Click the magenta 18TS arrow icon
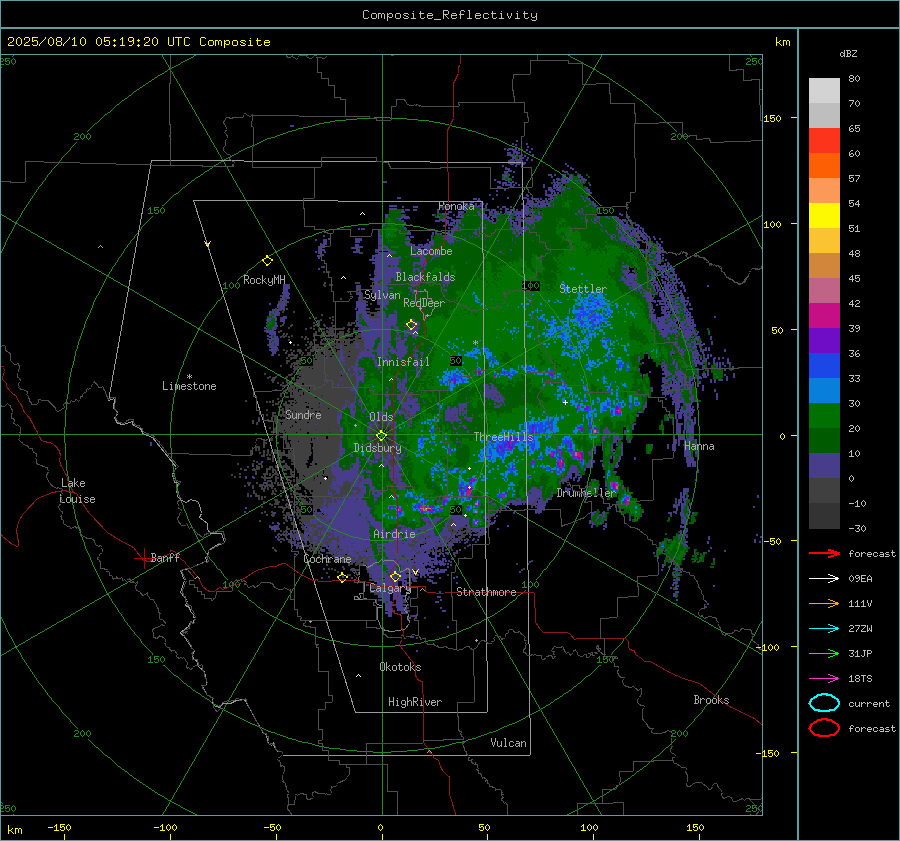 824,679
